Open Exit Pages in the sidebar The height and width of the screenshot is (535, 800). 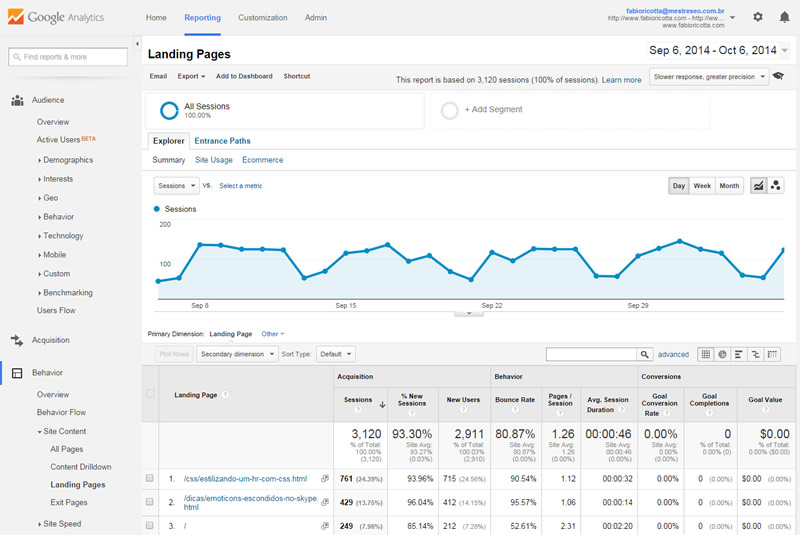[x=69, y=502]
